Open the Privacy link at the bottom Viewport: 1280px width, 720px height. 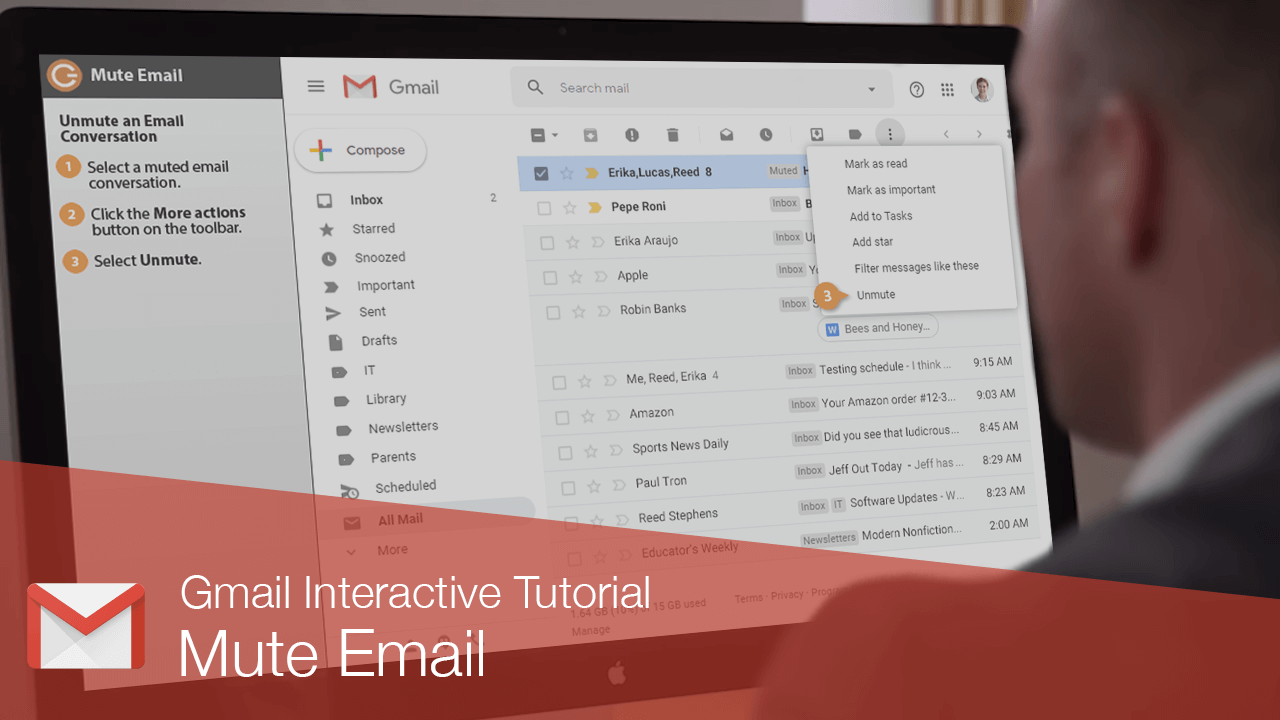point(786,596)
